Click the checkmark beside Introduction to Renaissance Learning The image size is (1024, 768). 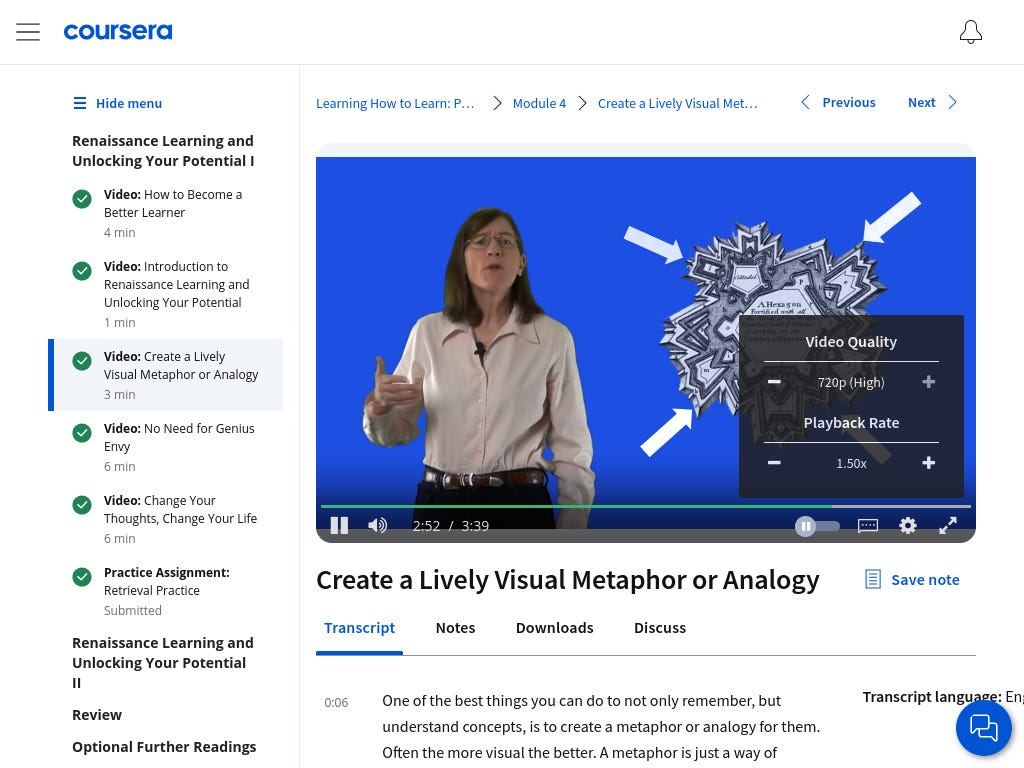[x=82, y=270]
